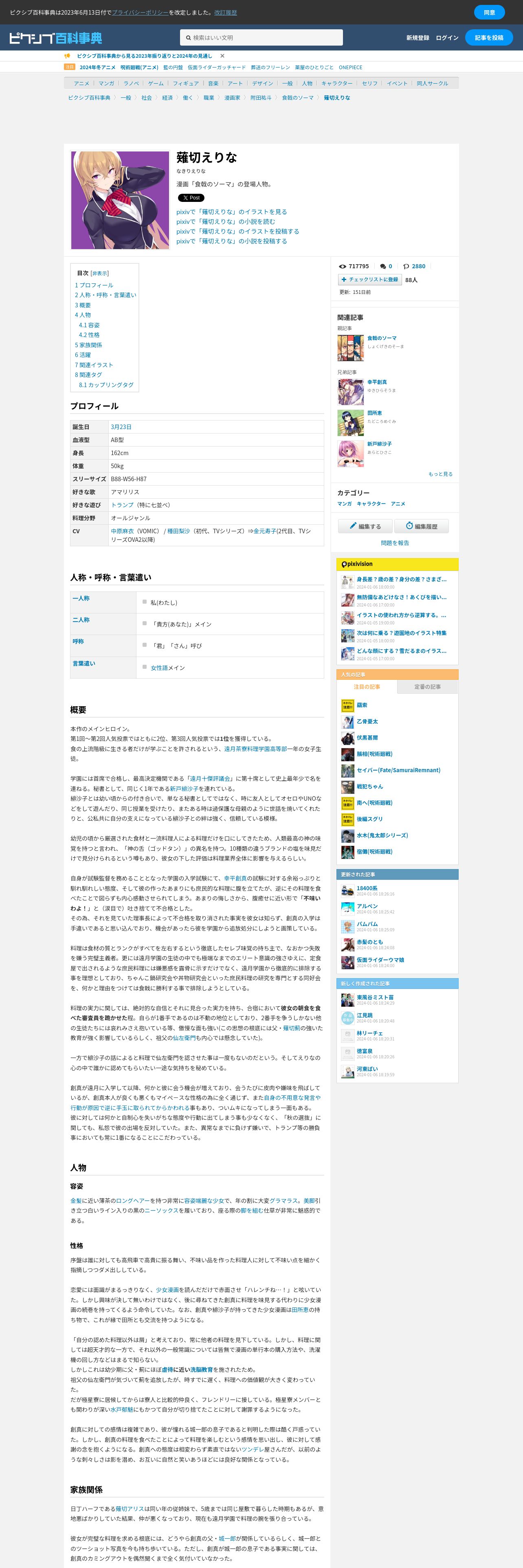Image resolution: width=523 pixels, height=1568 pixels.
Task: Click 記事を投稿 post button
Action: (x=489, y=38)
